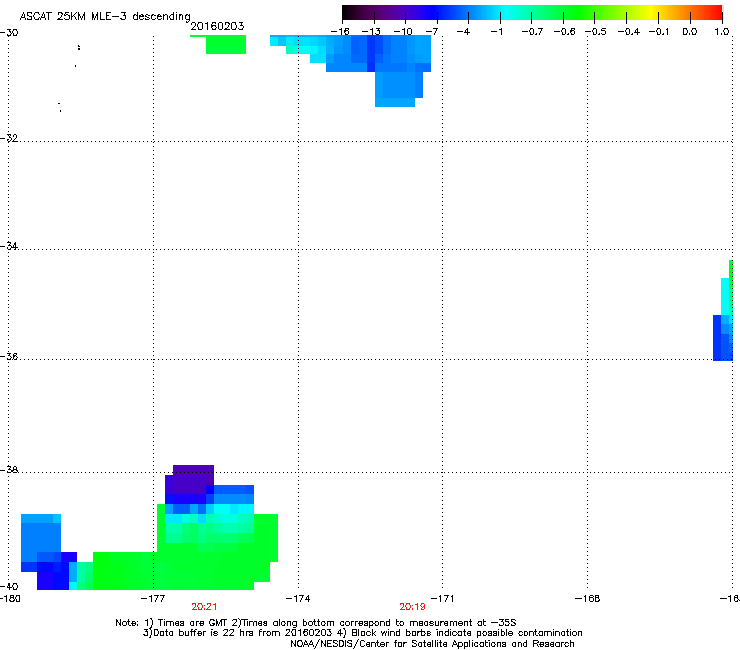
Task: Click the small green data patch below the 20160203 date
Action: coord(226,44)
